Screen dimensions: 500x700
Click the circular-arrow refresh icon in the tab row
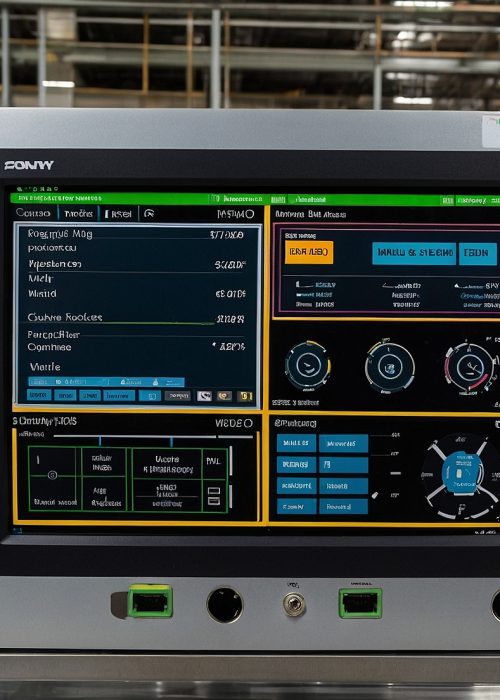150,214
